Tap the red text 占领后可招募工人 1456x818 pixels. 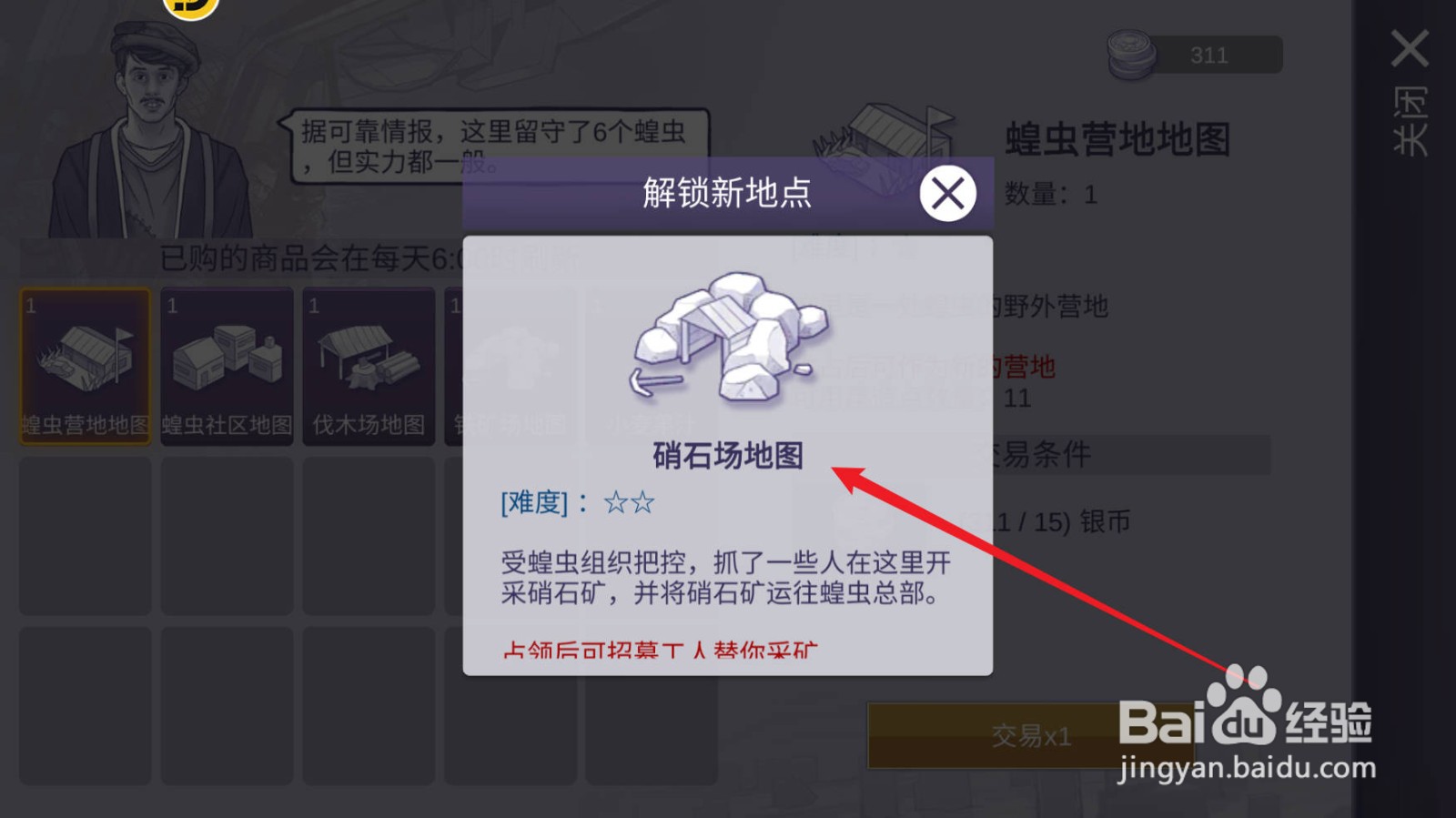660,651
